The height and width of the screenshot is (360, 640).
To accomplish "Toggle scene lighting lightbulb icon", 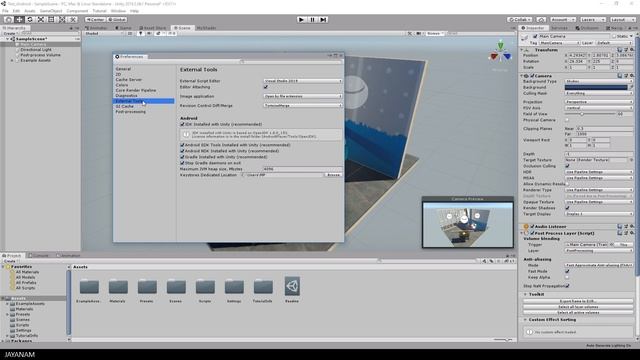I will (x=141, y=33).
